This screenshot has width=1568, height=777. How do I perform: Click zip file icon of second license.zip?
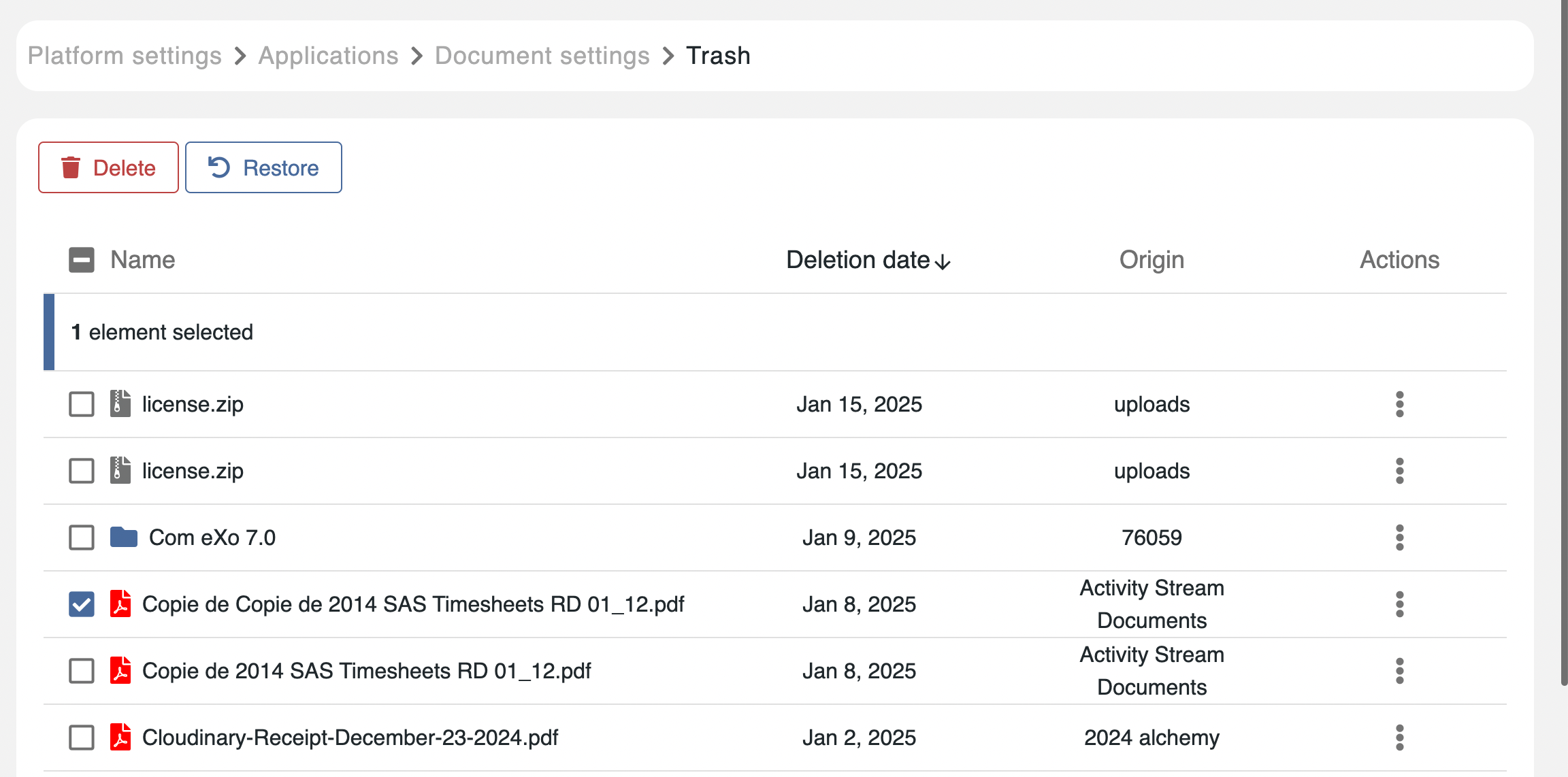tap(120, 471)
